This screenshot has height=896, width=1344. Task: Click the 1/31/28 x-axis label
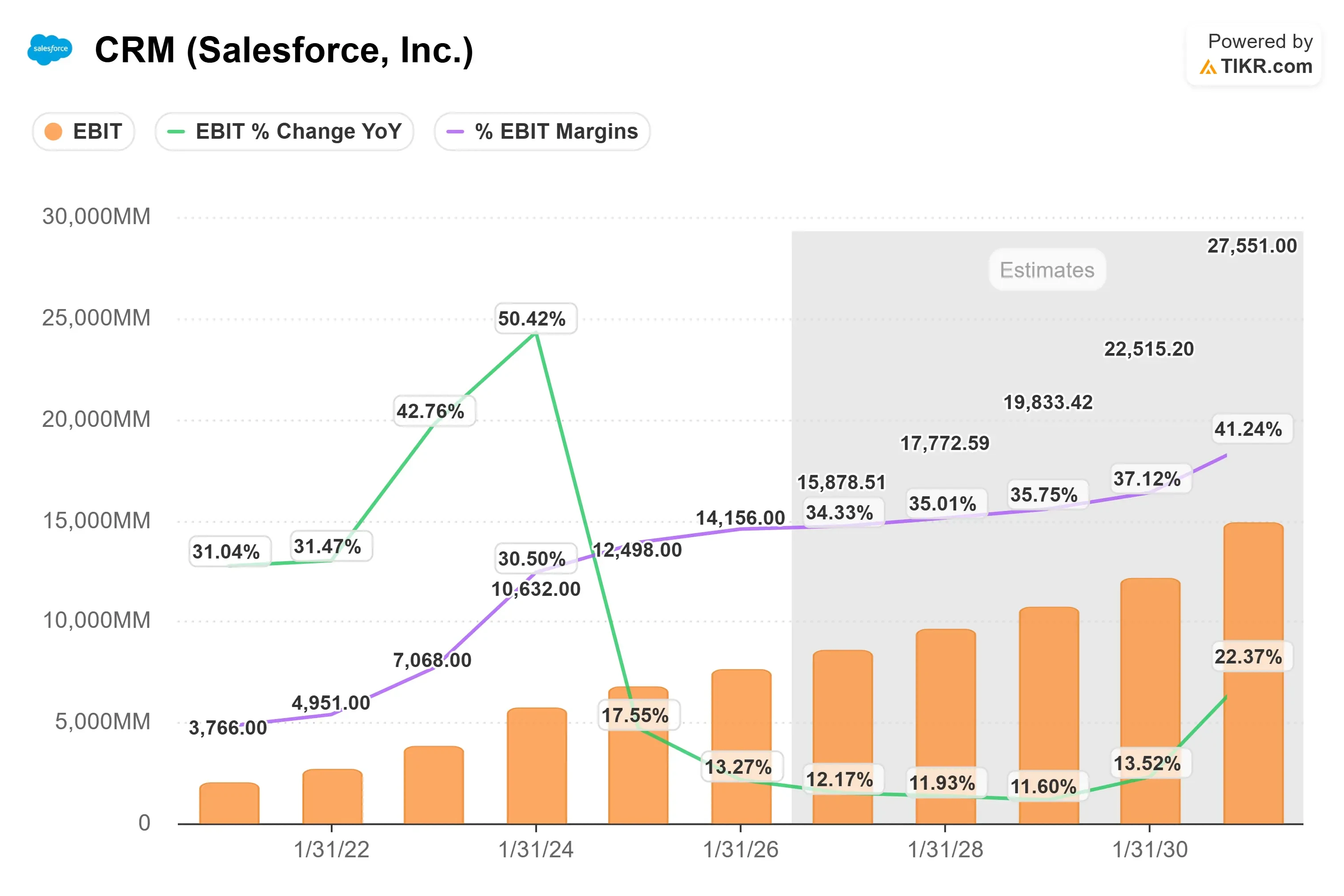pos(945,850)
